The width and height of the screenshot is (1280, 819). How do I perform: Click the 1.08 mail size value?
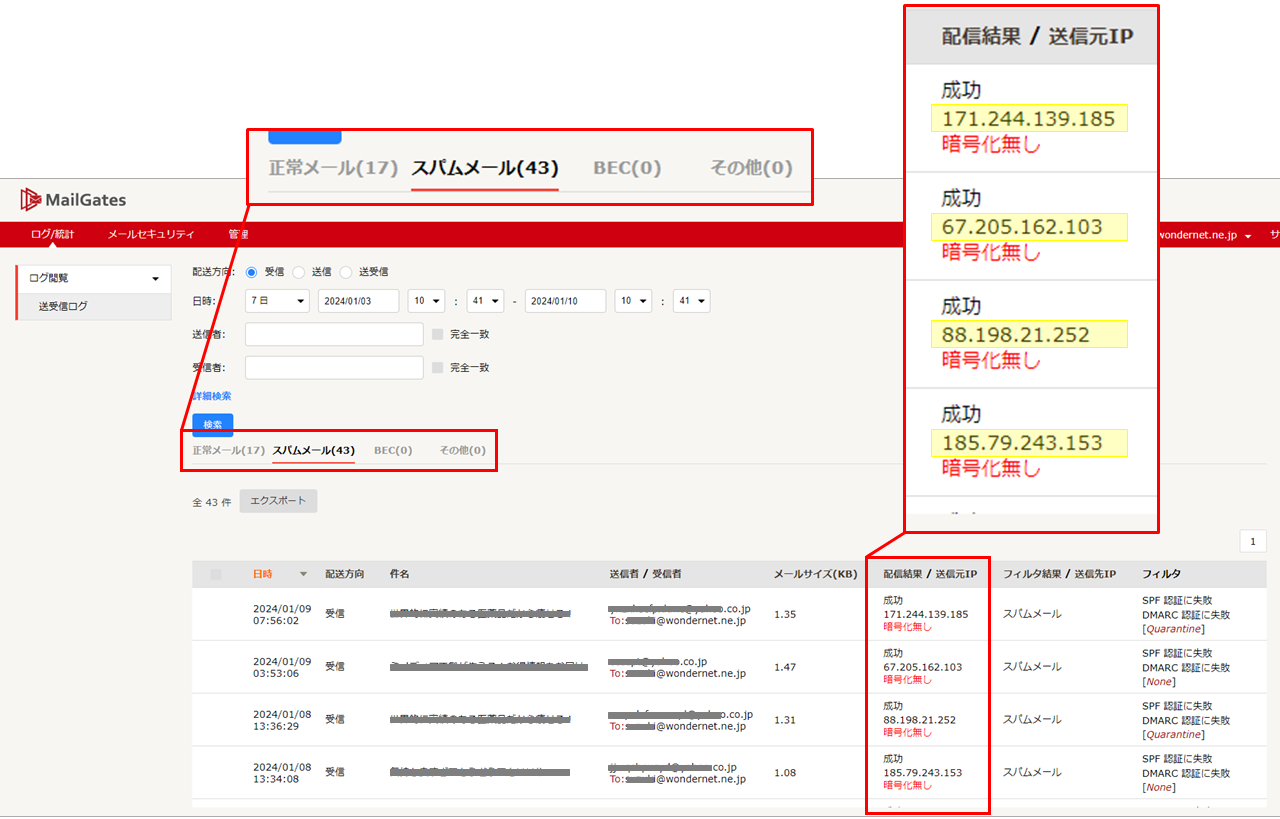point(785,772)
